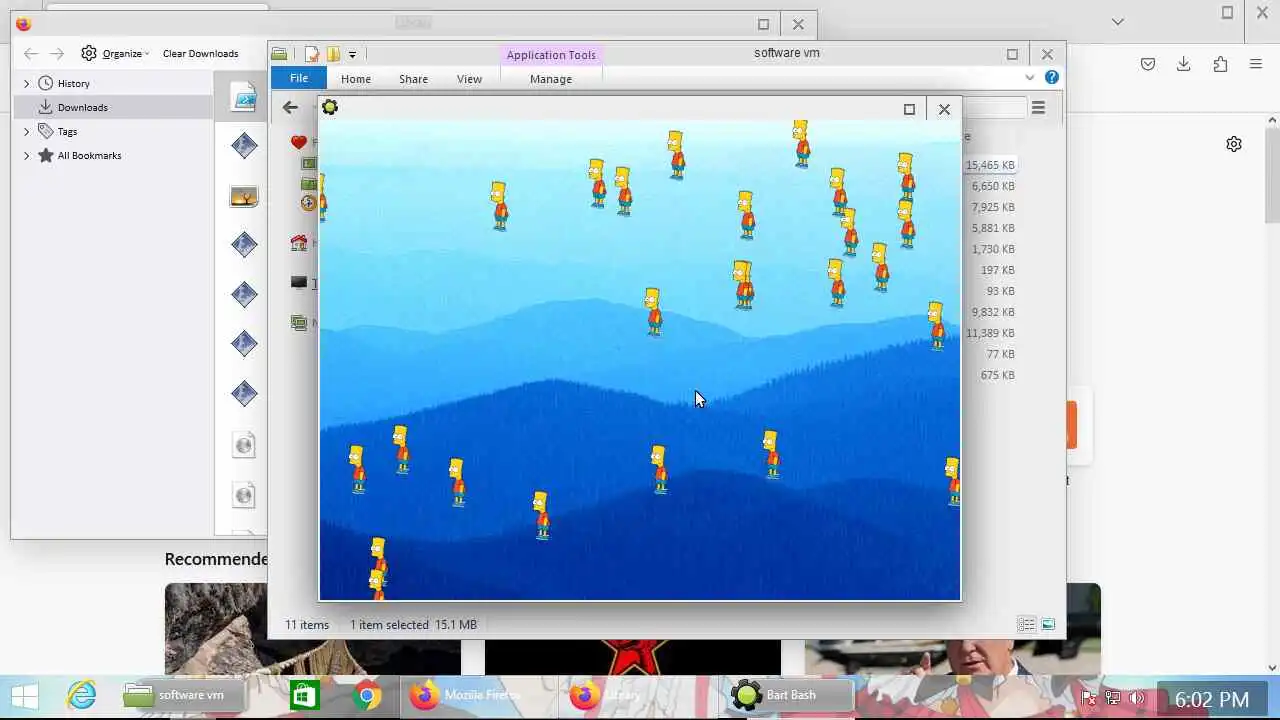Click the Explorer back arrow
This screenshot has width=1280, height=720.
point(290,107)
